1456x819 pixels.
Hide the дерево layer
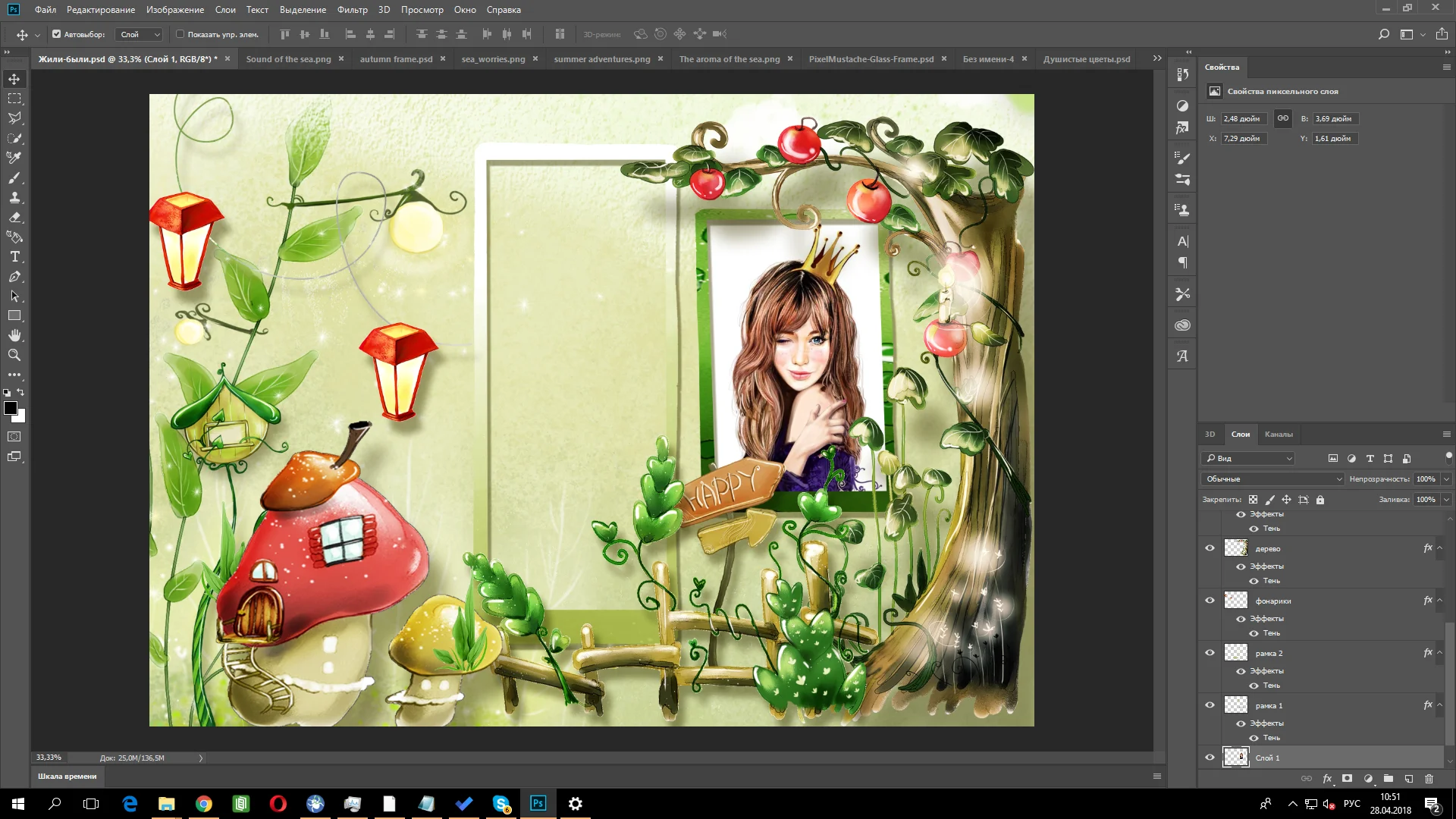tap(1210, 548)
